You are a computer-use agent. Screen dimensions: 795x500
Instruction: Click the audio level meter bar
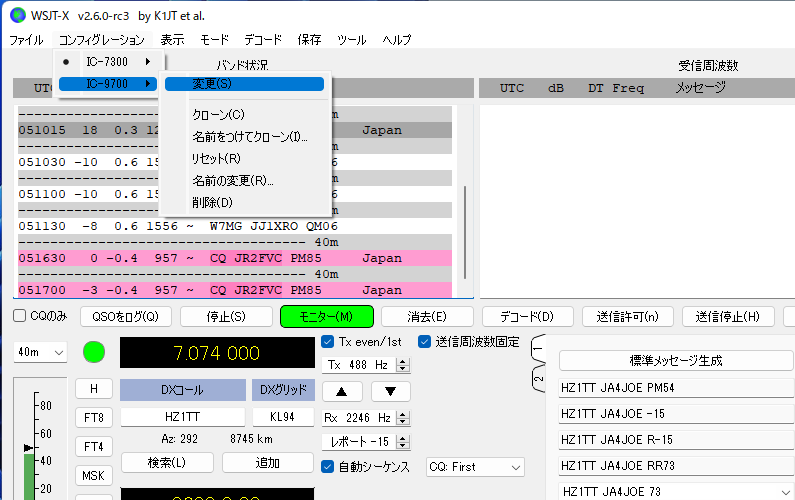(x=29, y=476)
